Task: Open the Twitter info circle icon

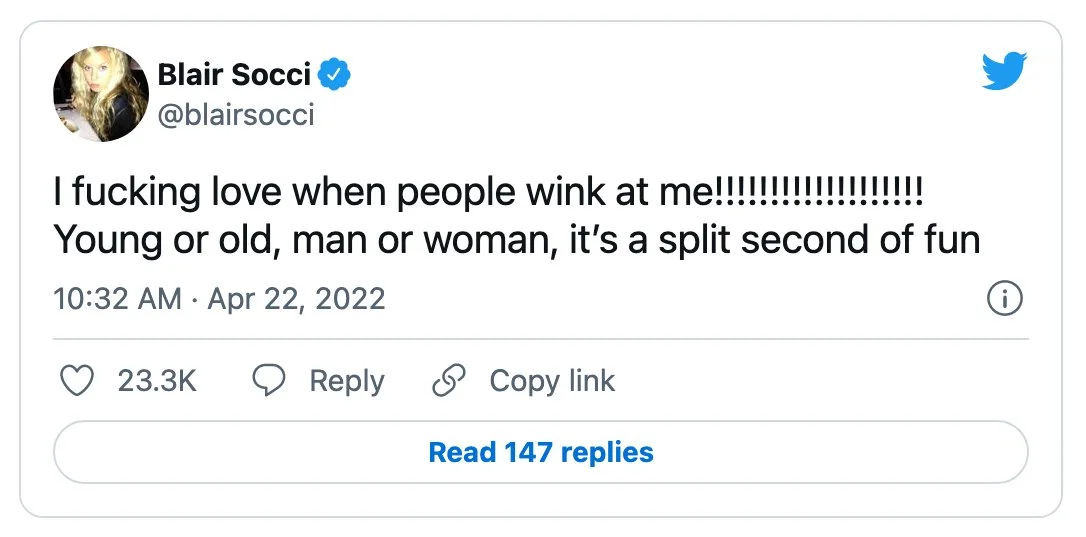Action: tap(1005, 299)
